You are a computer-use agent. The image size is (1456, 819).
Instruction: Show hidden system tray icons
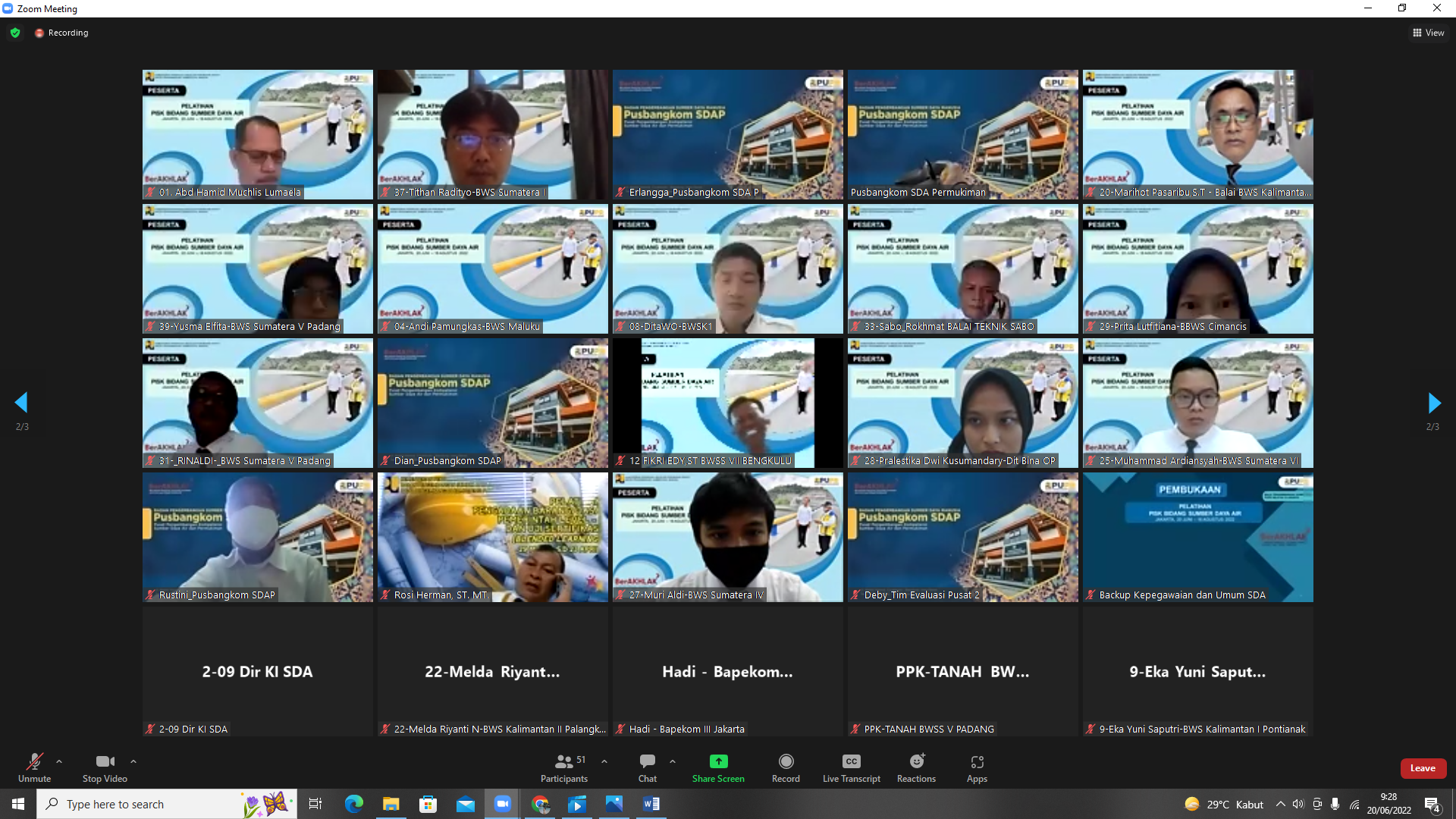(x=1280, y=804)
